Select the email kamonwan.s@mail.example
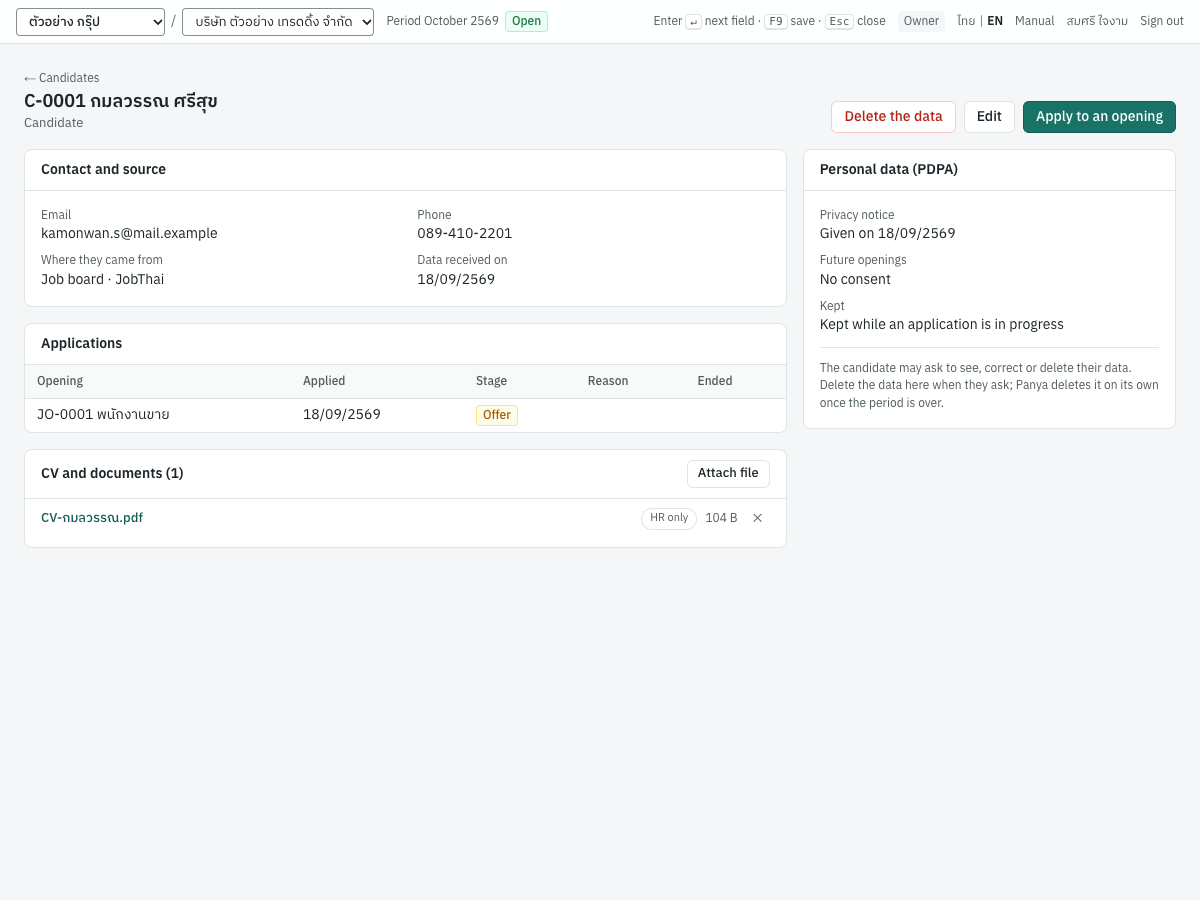The width and height of the screenshot is (1200, 900). tap(129, 234)
